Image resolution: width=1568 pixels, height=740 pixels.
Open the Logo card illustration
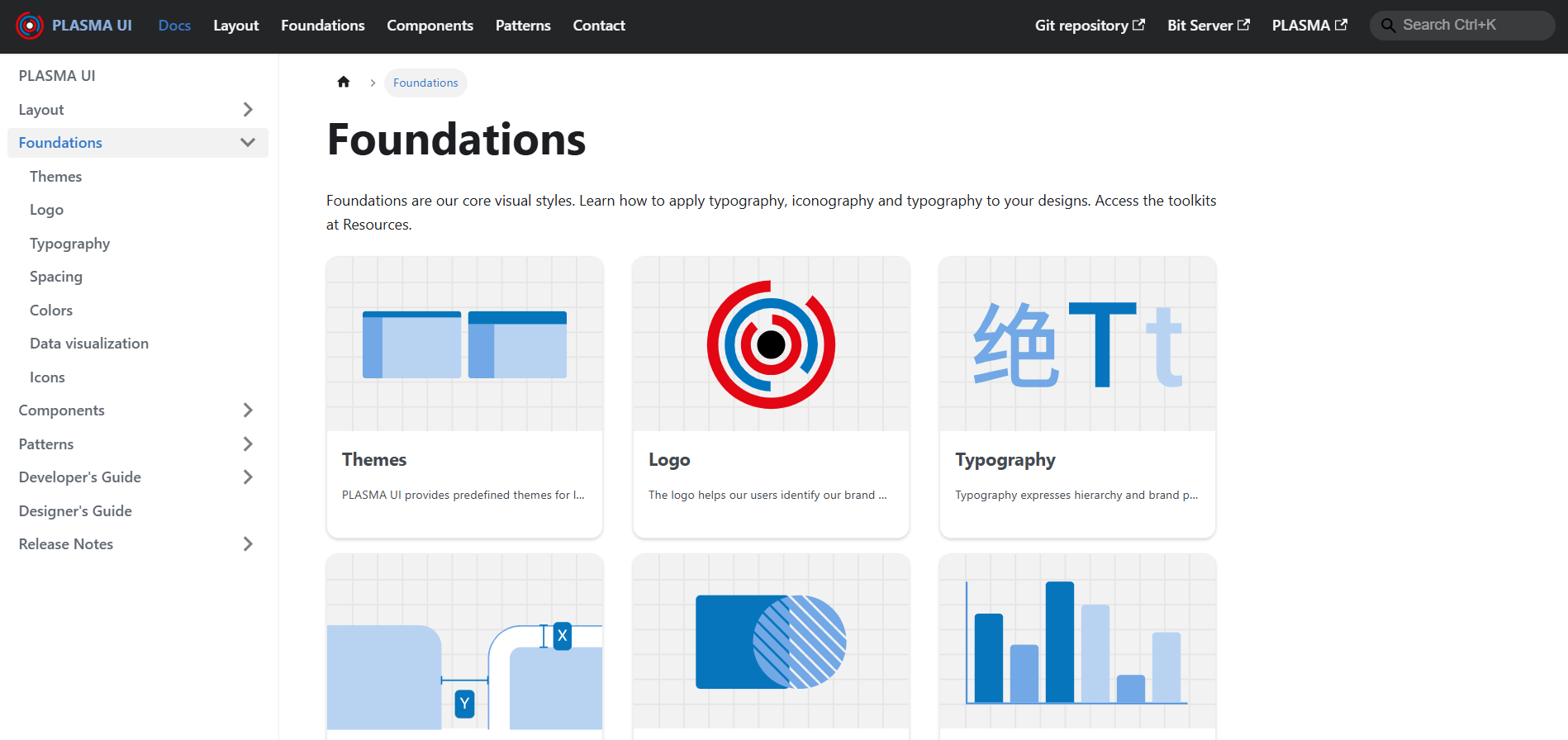[x=772, y=344]
